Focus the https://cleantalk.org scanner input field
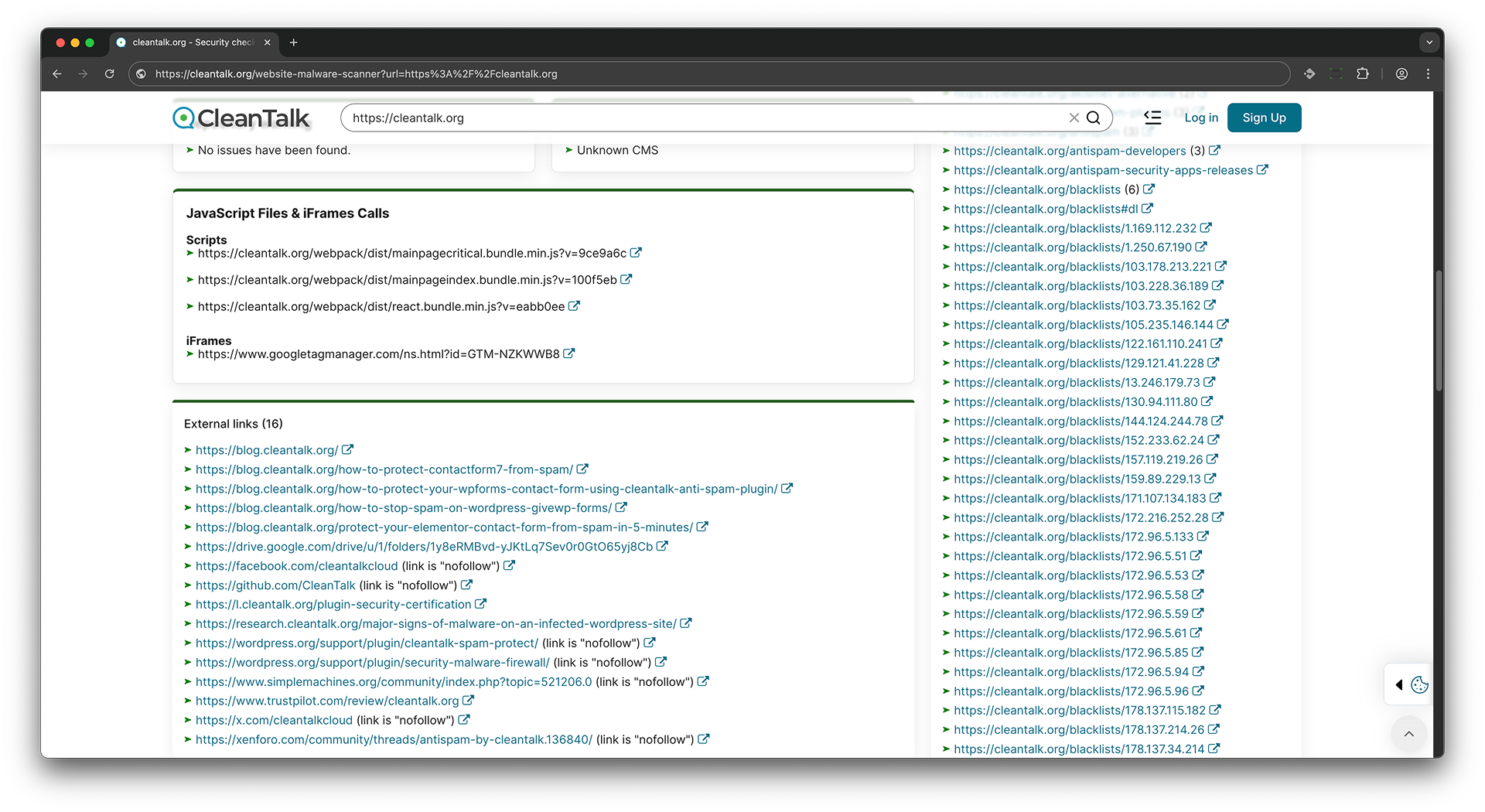This screenshot has height=812, width=1485. click(x=704, y=118)
